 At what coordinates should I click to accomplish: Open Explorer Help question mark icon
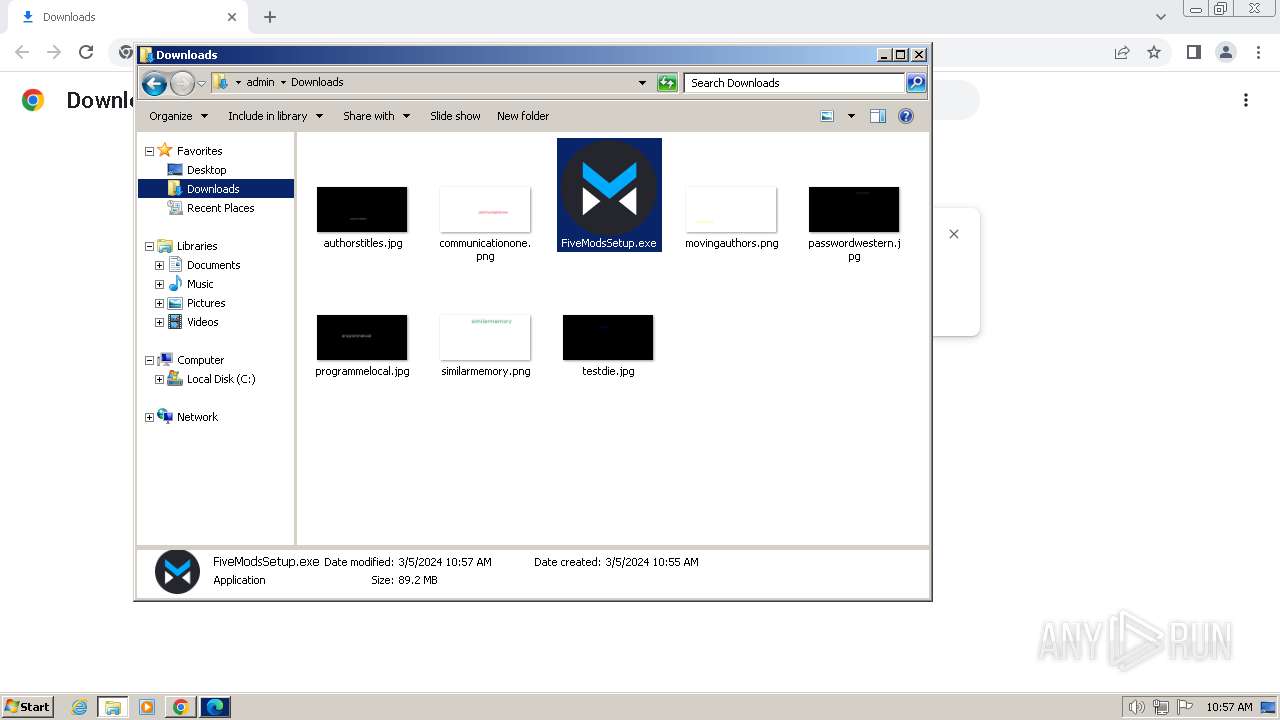[906, 116]
